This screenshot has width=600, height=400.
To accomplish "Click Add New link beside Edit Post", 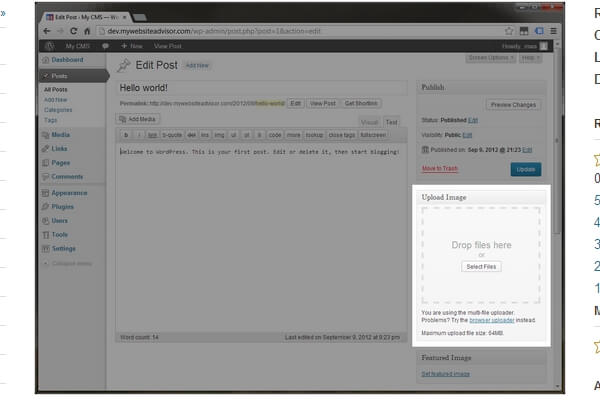I will 197,65.
